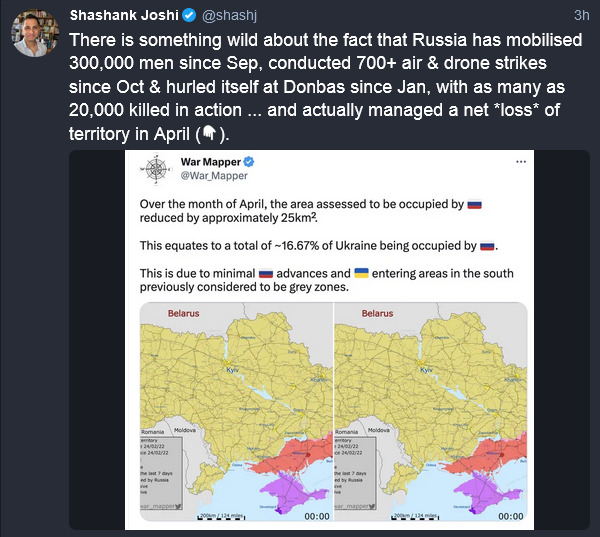Click the Ukrainian flag emoji in the text
Viewport: 600px width, 537px height.
click(x=361, y=273)
